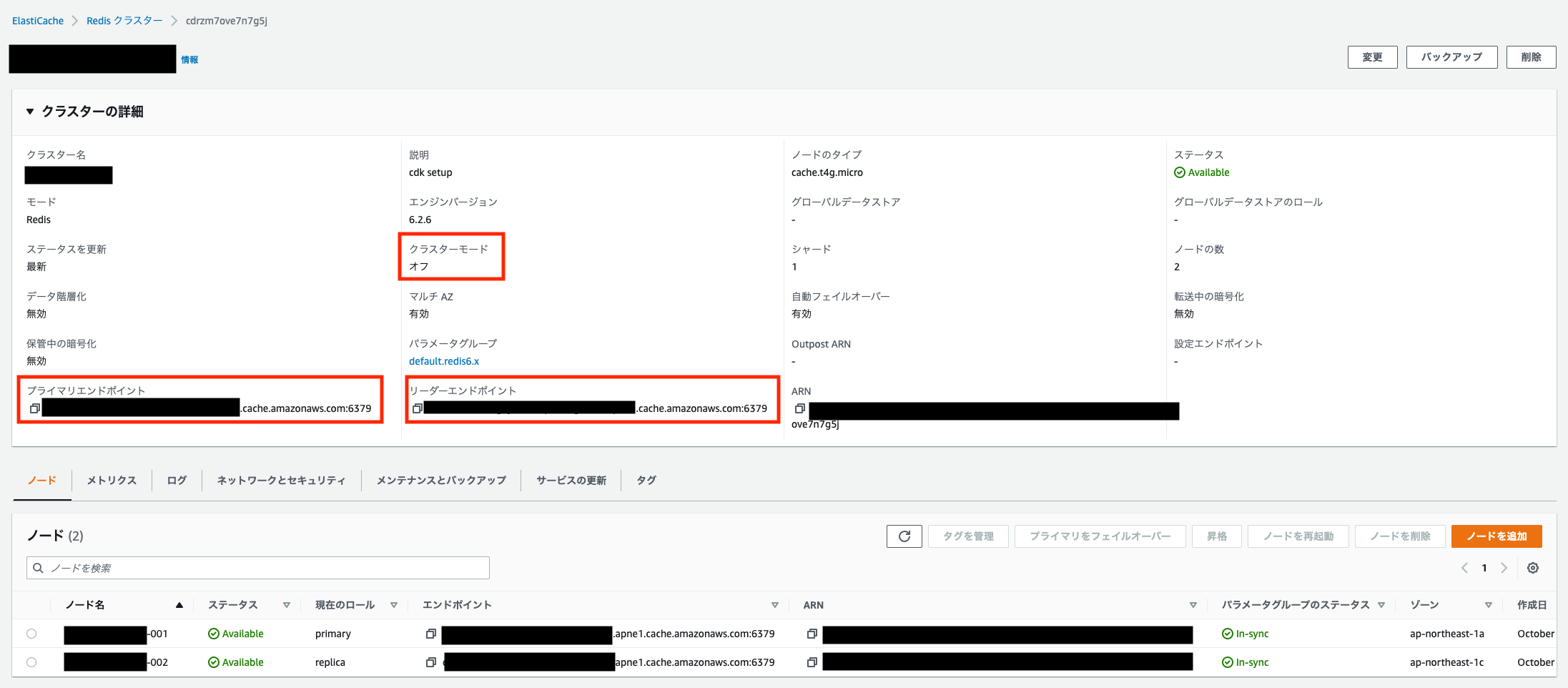This screenshot has height=688, width=1568.
Task: Click the ノードを追加 button
Action: point(1496,536)
